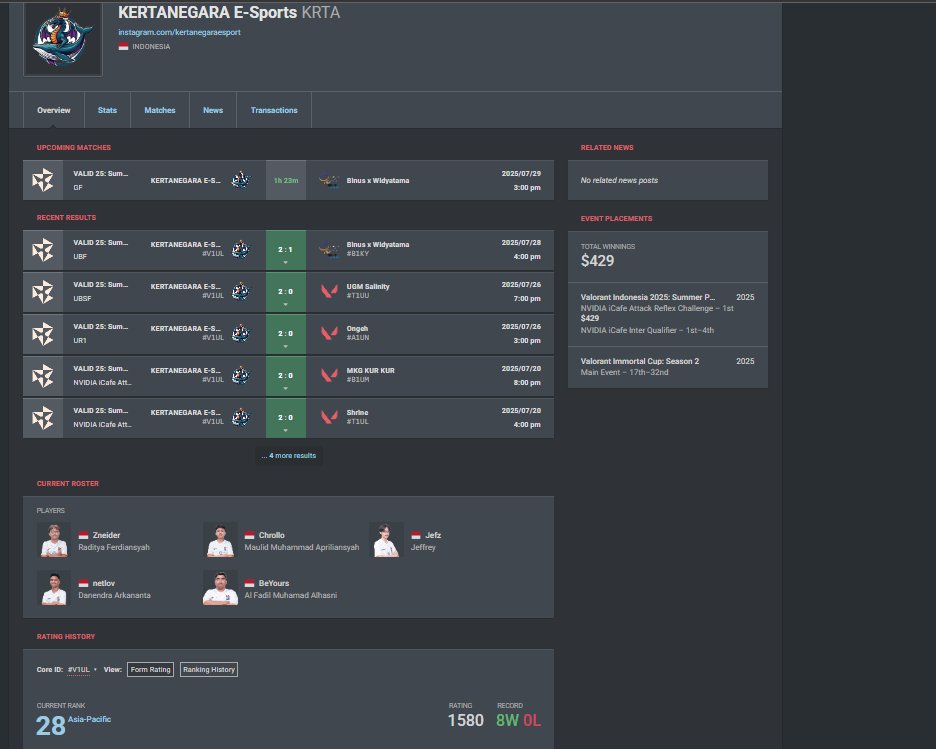This screenshot has width=936, height=749.
Task: Click the 1580 rating value
Action: (466, 720)
